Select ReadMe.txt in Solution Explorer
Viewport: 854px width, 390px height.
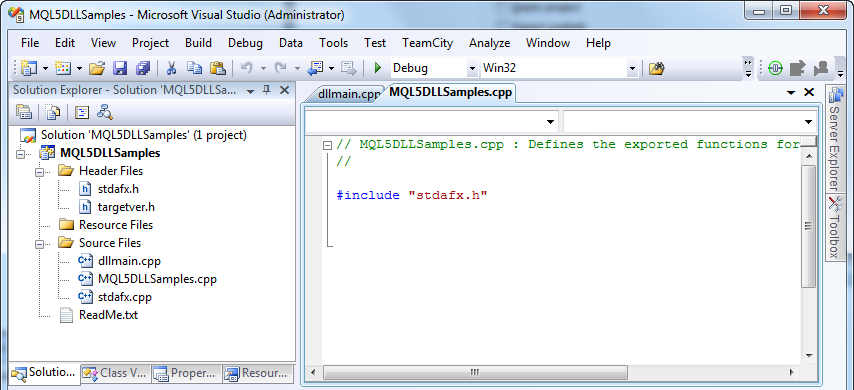coord(108,315)
